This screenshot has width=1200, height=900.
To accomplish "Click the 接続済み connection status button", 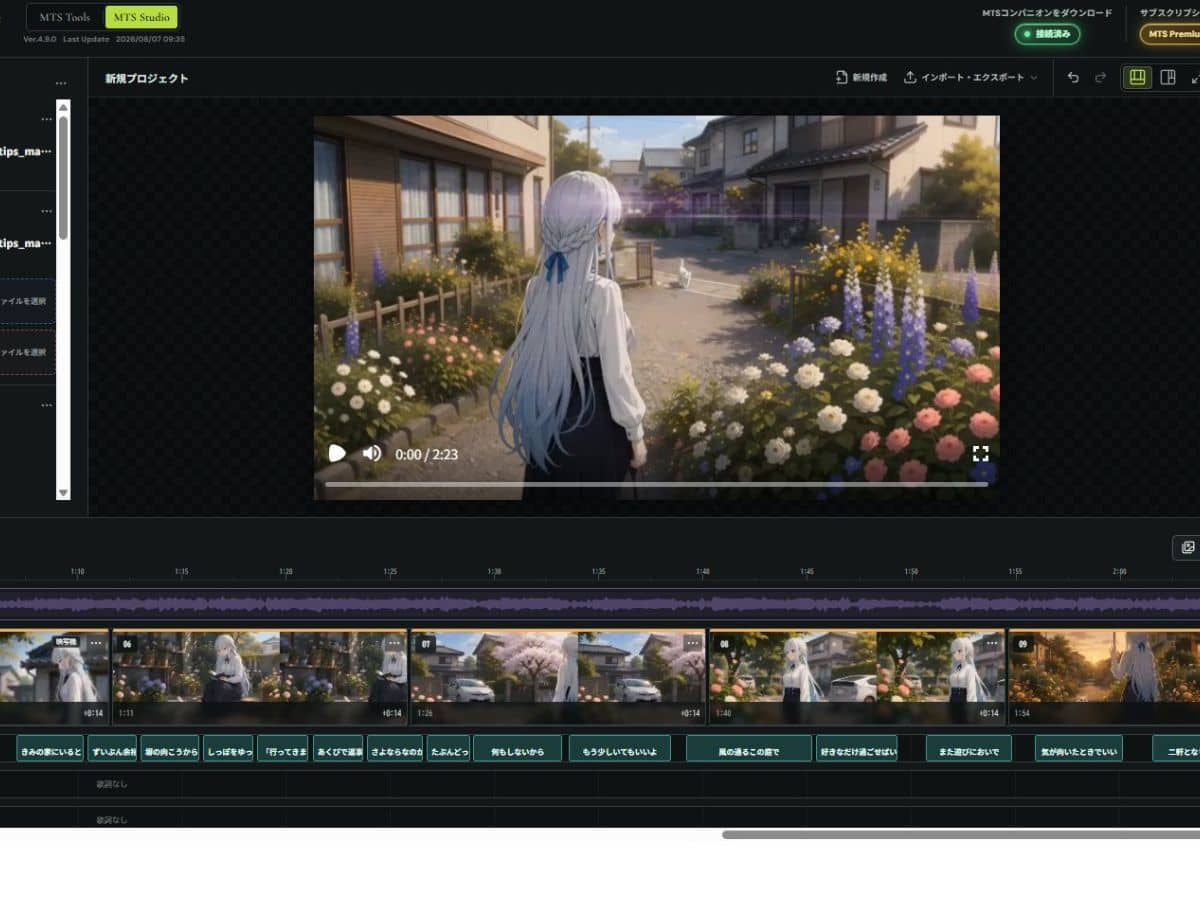I will (x=1047, y=34).
